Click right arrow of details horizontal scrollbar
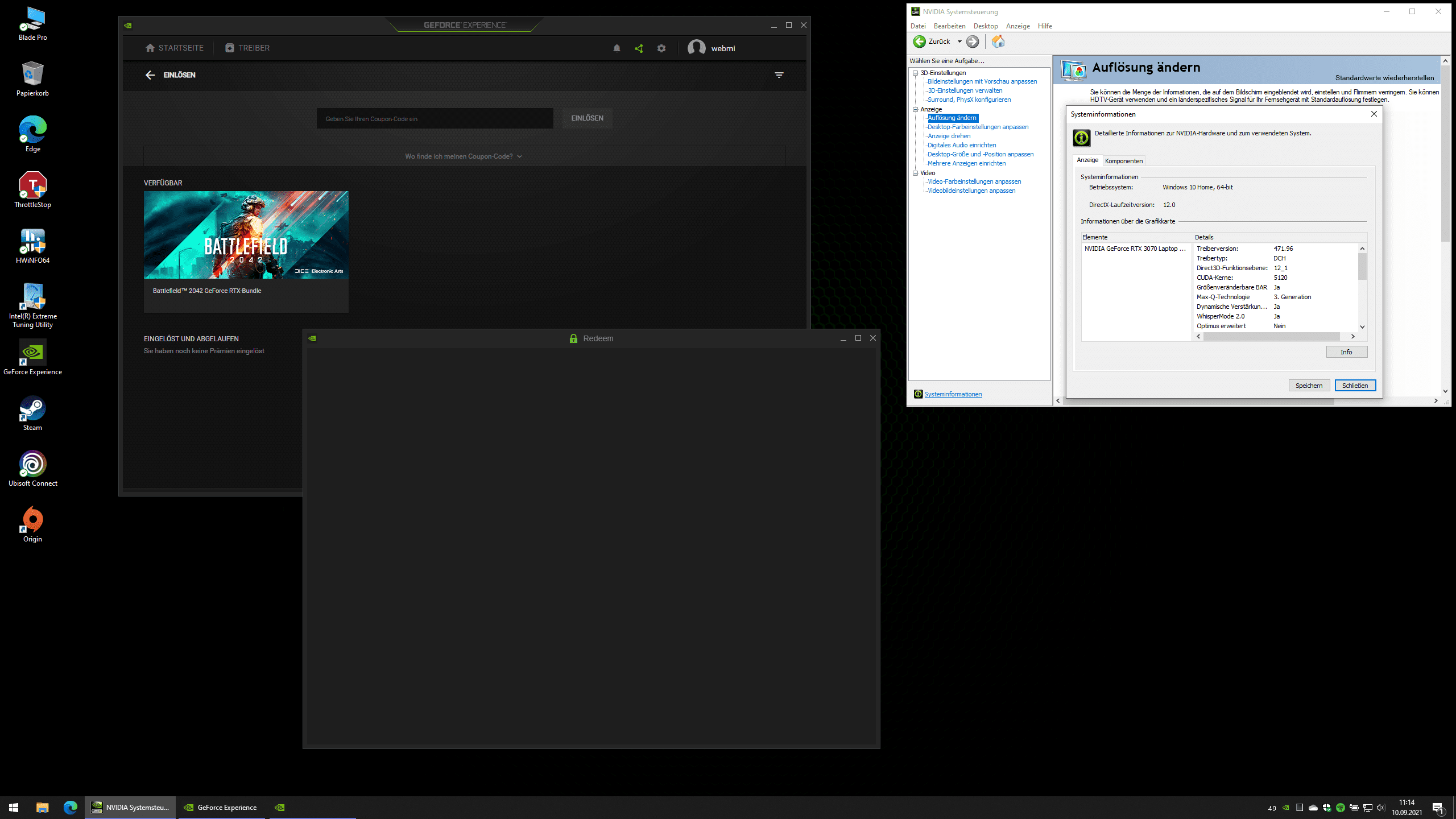This screenshot has height=819, width=1456. [1352, 337]
